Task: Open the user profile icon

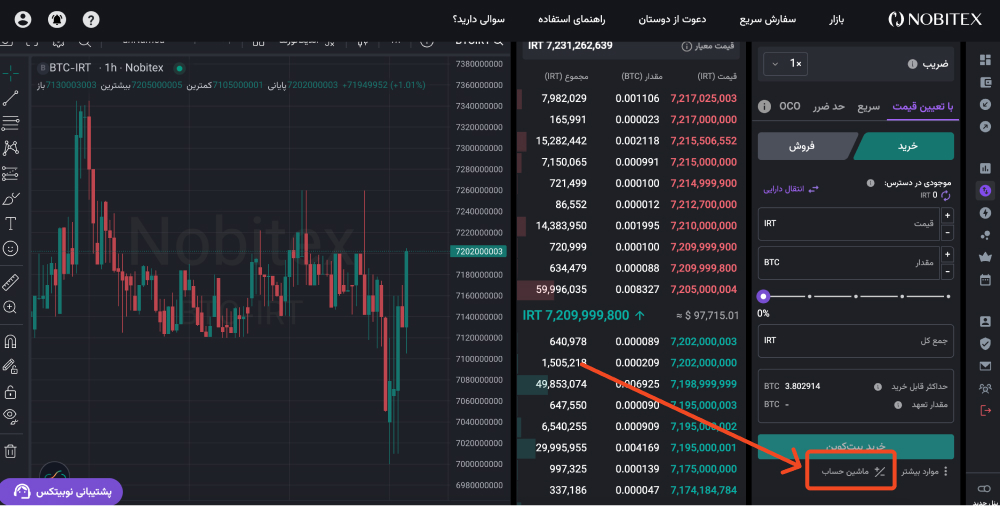Action: [x=23, y=20]
